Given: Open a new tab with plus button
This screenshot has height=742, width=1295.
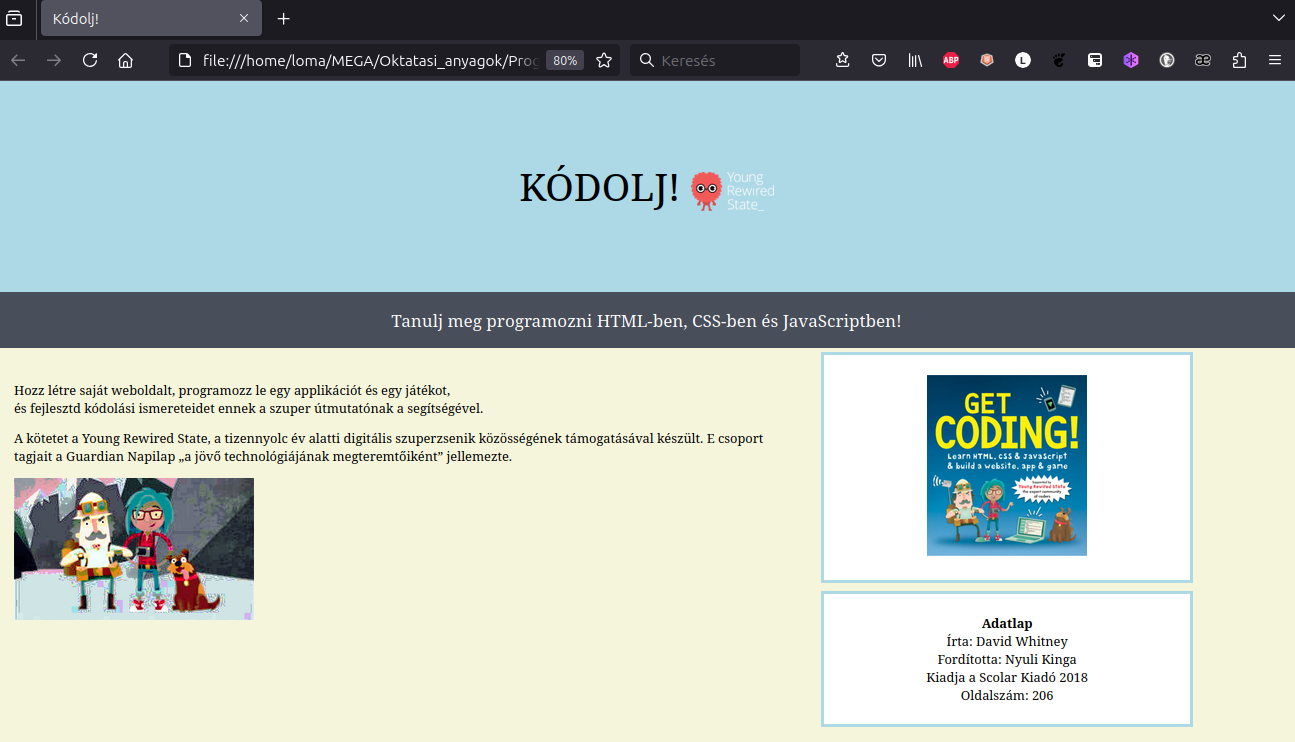Looking at the screenshot, I should click(x=284, y=18).
